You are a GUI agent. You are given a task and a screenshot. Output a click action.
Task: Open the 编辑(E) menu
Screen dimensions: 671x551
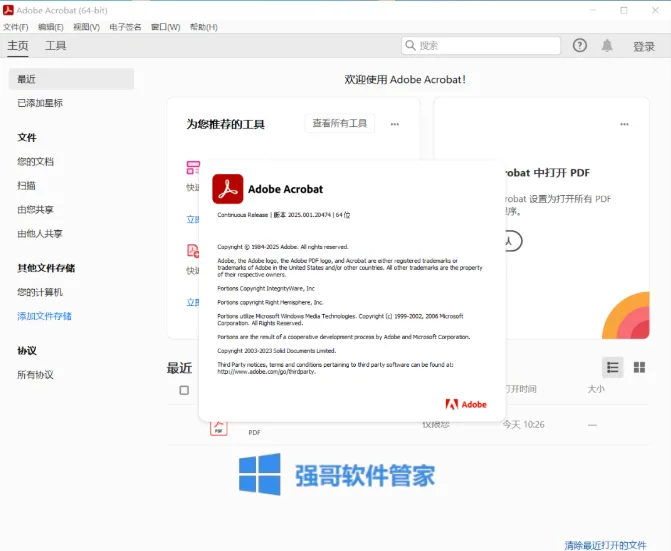50,27
